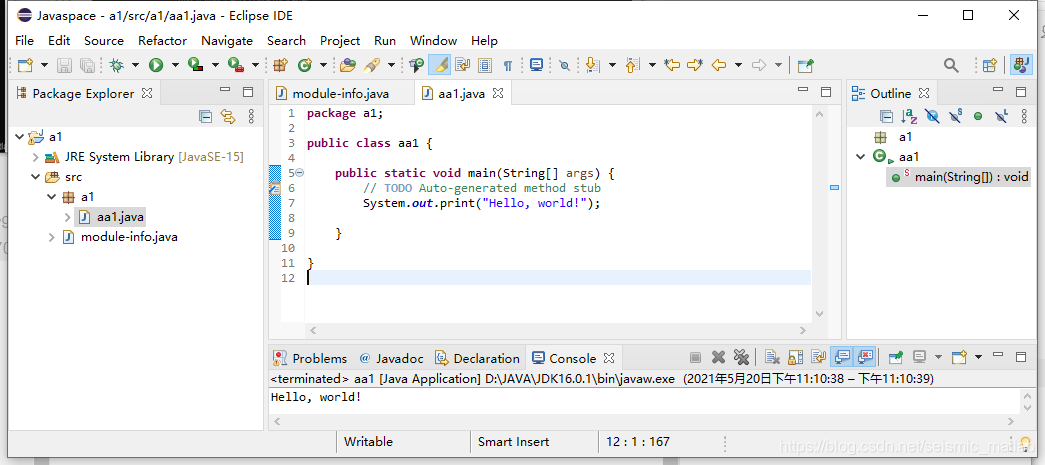The height and width of the screenshot is (465, 1045).
Task: Open the Back history dropdown arrow
Action: (738, 65)
